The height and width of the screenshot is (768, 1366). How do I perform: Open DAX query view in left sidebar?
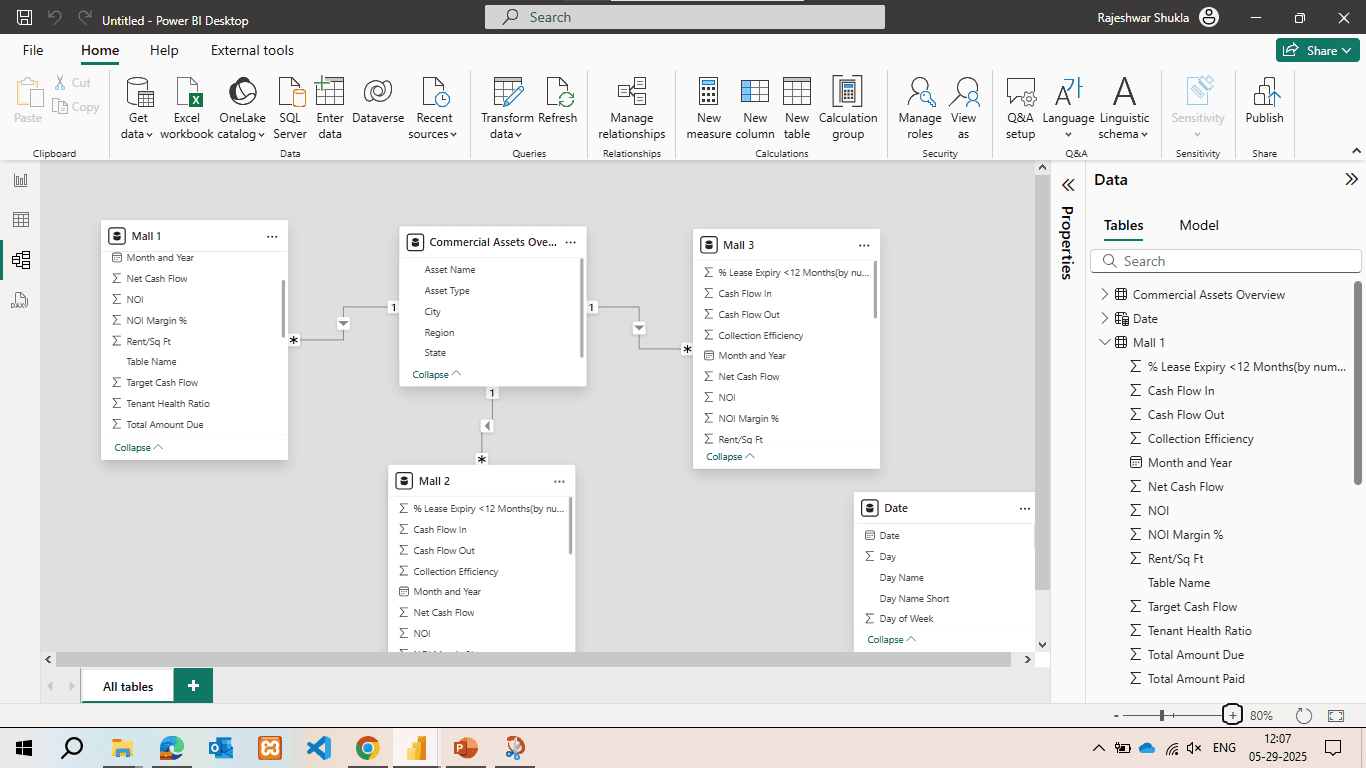pyautogui.click(x=20, y=300)
